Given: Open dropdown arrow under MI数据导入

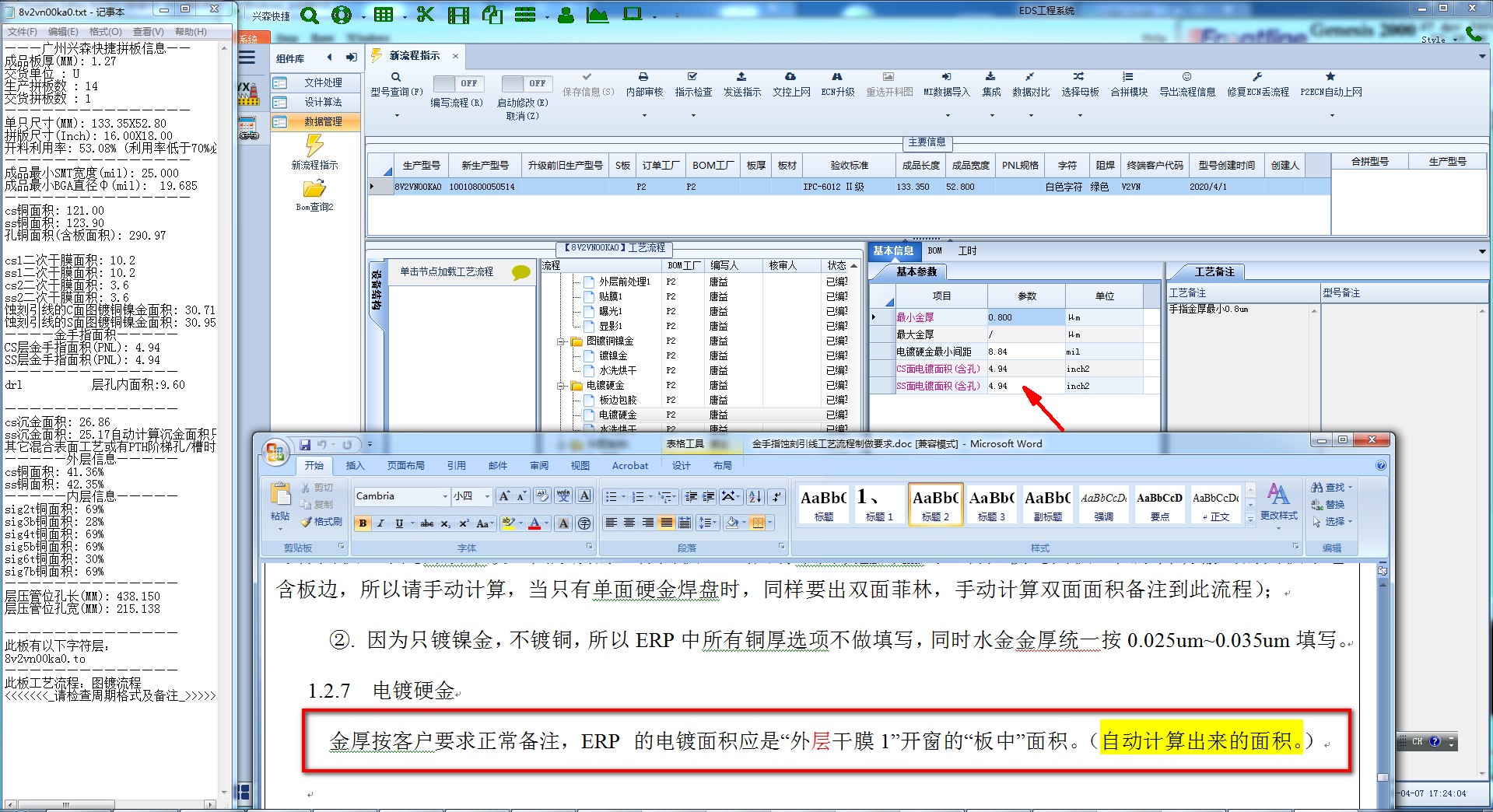Looking at the screenshot, I should 946,116.
